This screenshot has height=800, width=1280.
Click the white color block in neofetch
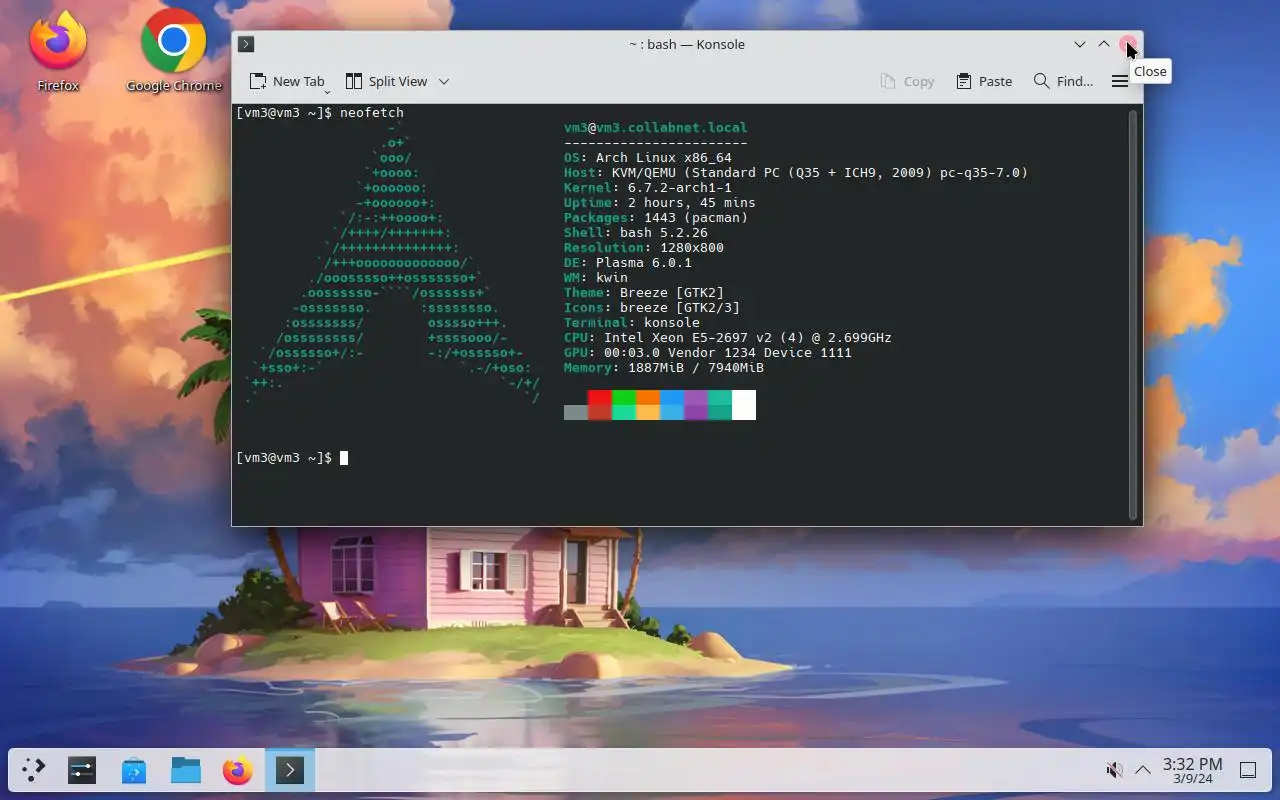pyautogui.click(x=744, y=405)
